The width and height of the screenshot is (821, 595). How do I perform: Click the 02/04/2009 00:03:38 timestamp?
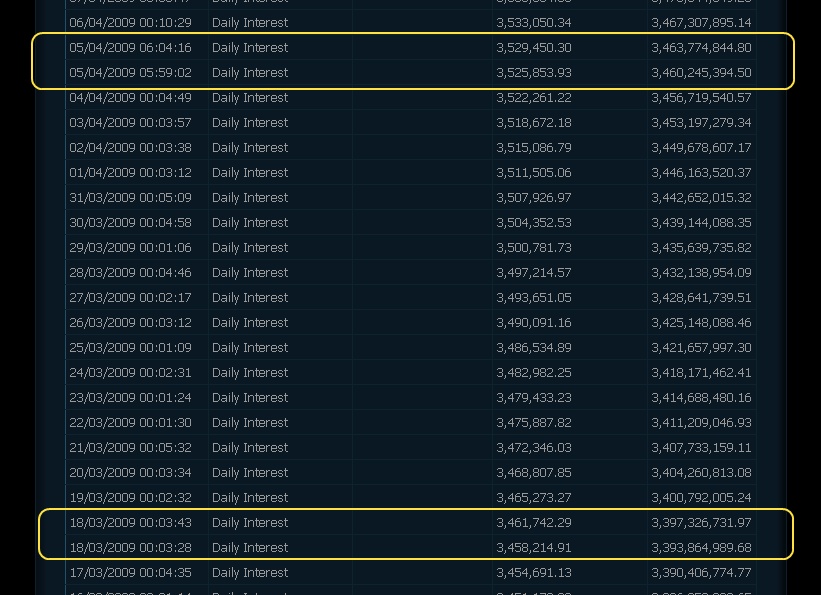tap(130, 148)
